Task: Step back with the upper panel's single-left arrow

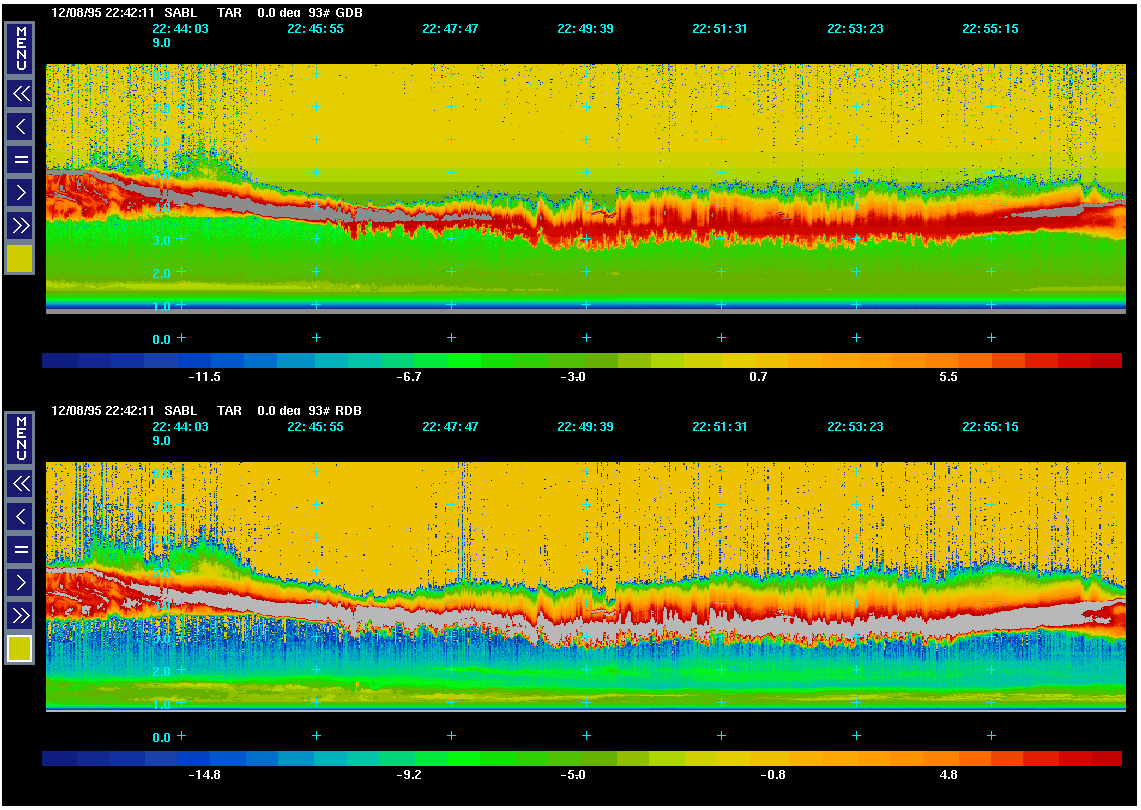Action: [20, 127]
